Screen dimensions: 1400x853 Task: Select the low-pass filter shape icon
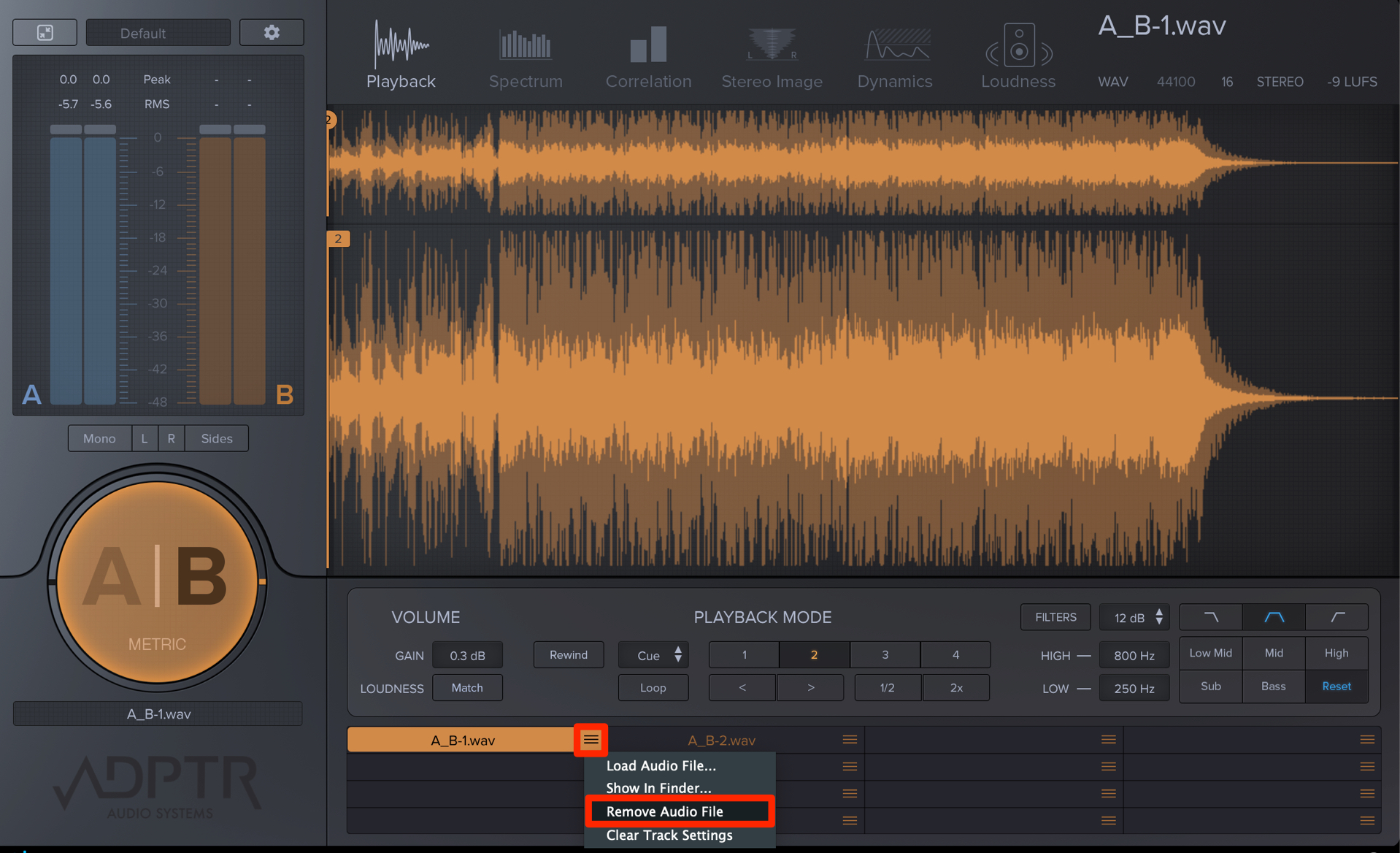[x=1211, y=617]
